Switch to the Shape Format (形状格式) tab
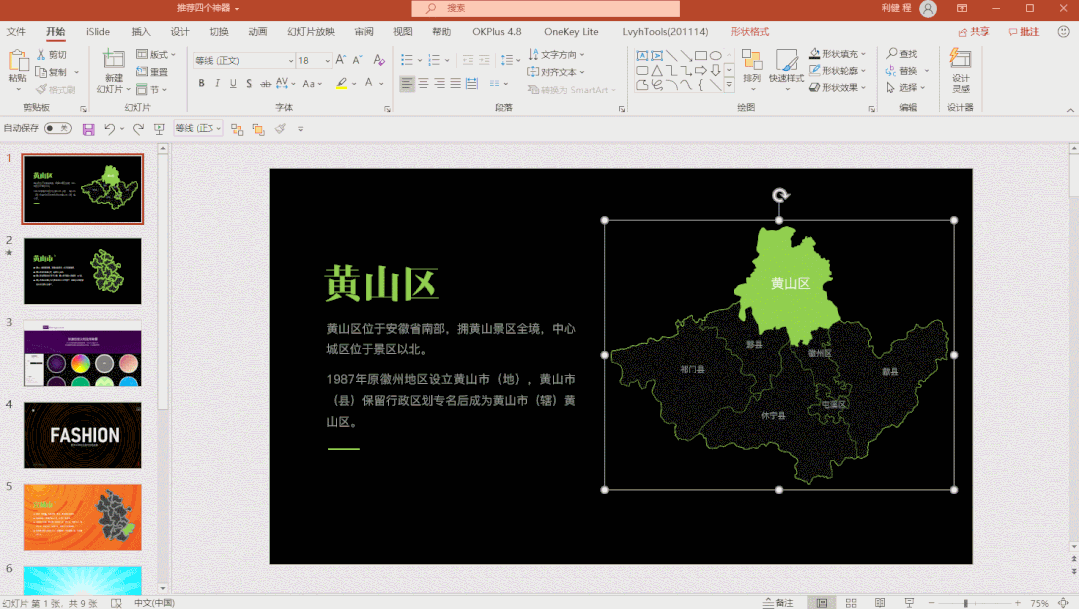This screenshot has height=609, width=1079. (749, 32)
